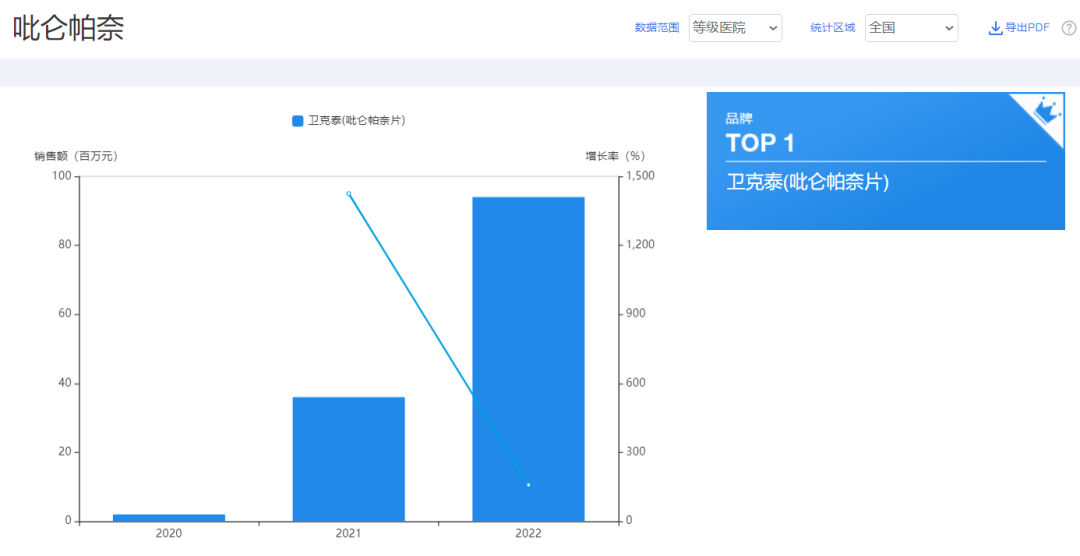Click the export PDF download icon

pyautogui.click(x=995, y=28)
